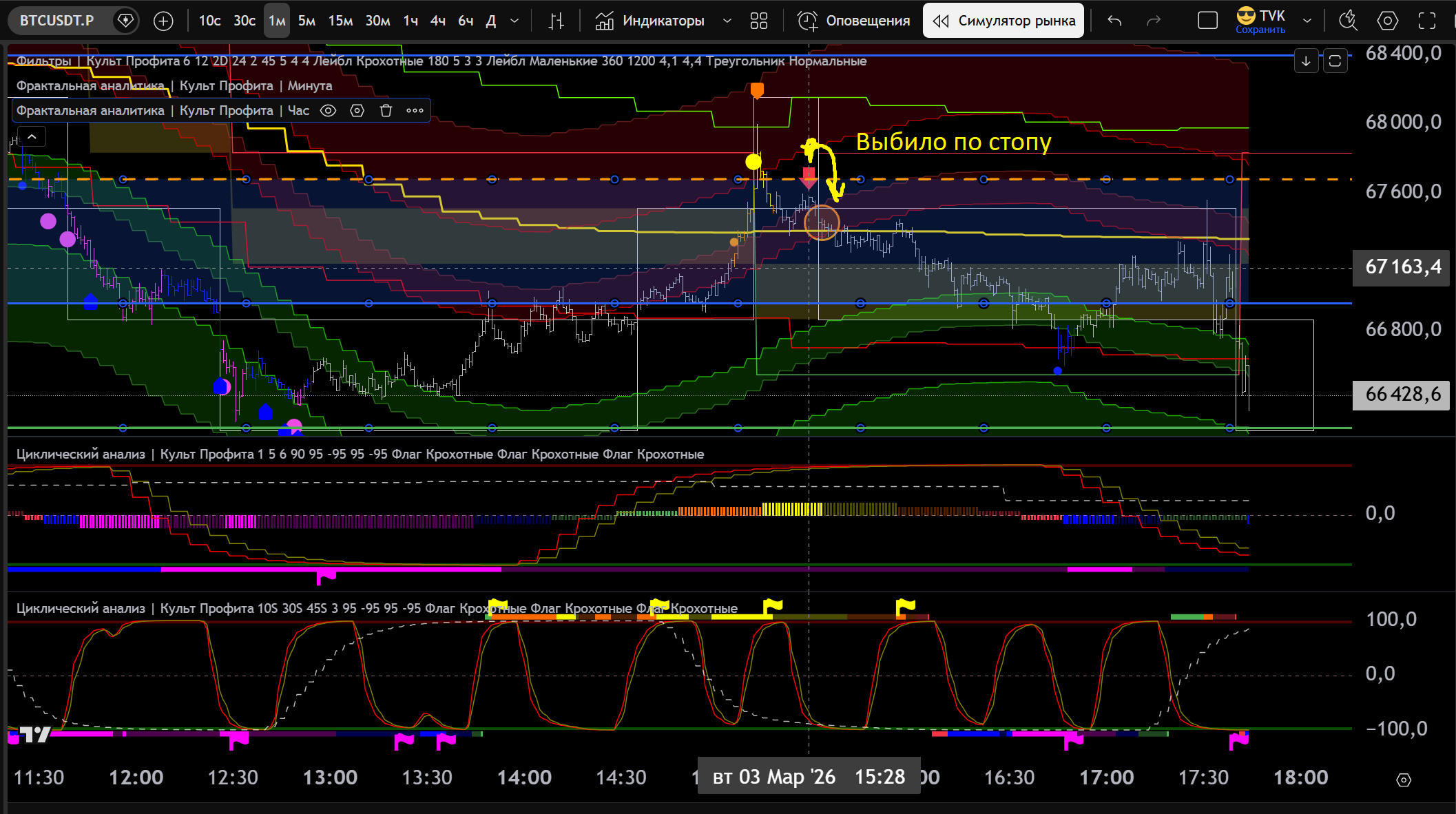Toggle the layout square checkbox icon
The width and height of the screenshot is (1456, 814).
tap(1207, 21)
